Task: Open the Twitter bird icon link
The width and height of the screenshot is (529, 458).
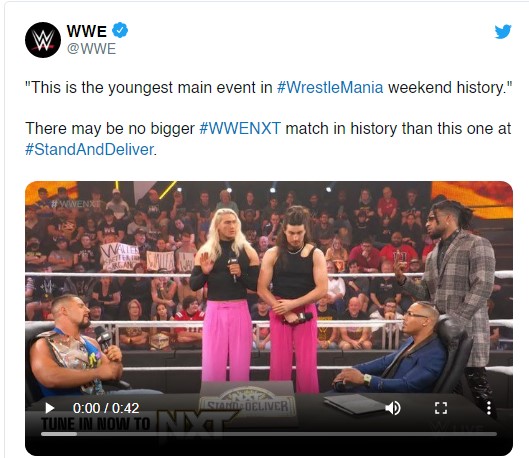Action: pyautogui.click(x=503, y=32)
